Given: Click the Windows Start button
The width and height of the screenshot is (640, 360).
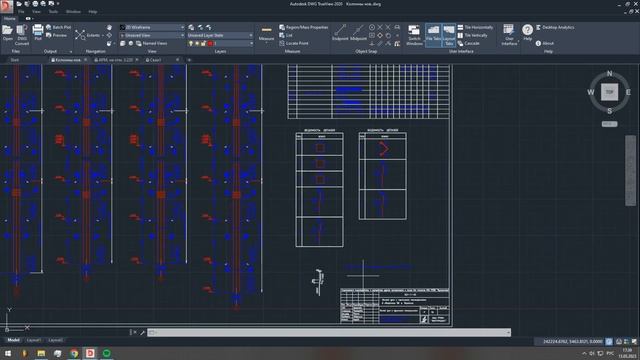Looking at the screenshot, I should pos(8,353).
